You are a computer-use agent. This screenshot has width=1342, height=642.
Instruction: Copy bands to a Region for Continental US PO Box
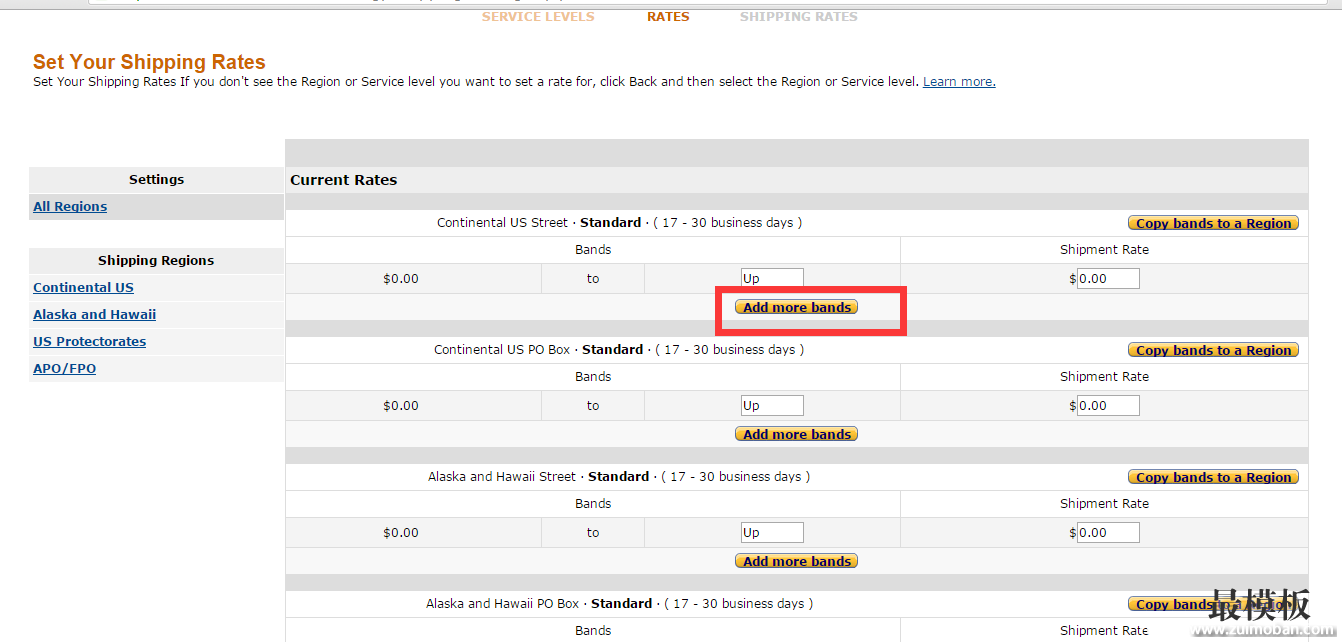click(1213, 350)
